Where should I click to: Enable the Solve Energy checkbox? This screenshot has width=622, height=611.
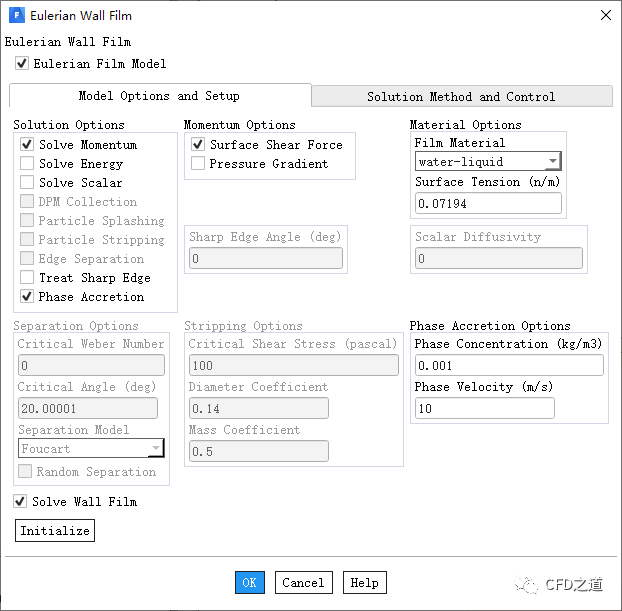(x=27, y=163)
